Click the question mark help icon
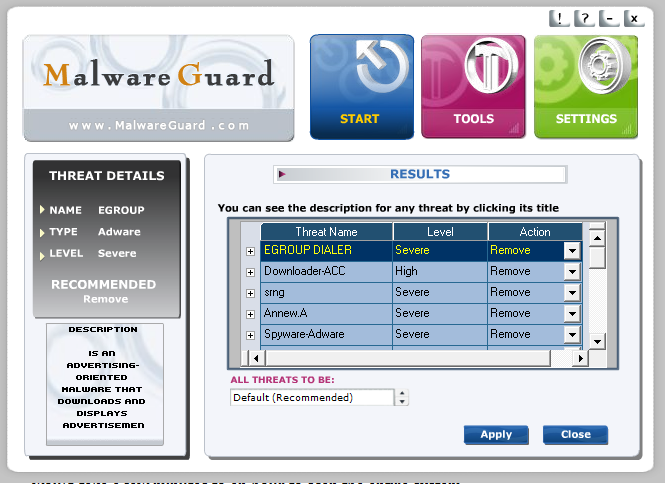Screen dimensions: 665x484 [584, 19]
